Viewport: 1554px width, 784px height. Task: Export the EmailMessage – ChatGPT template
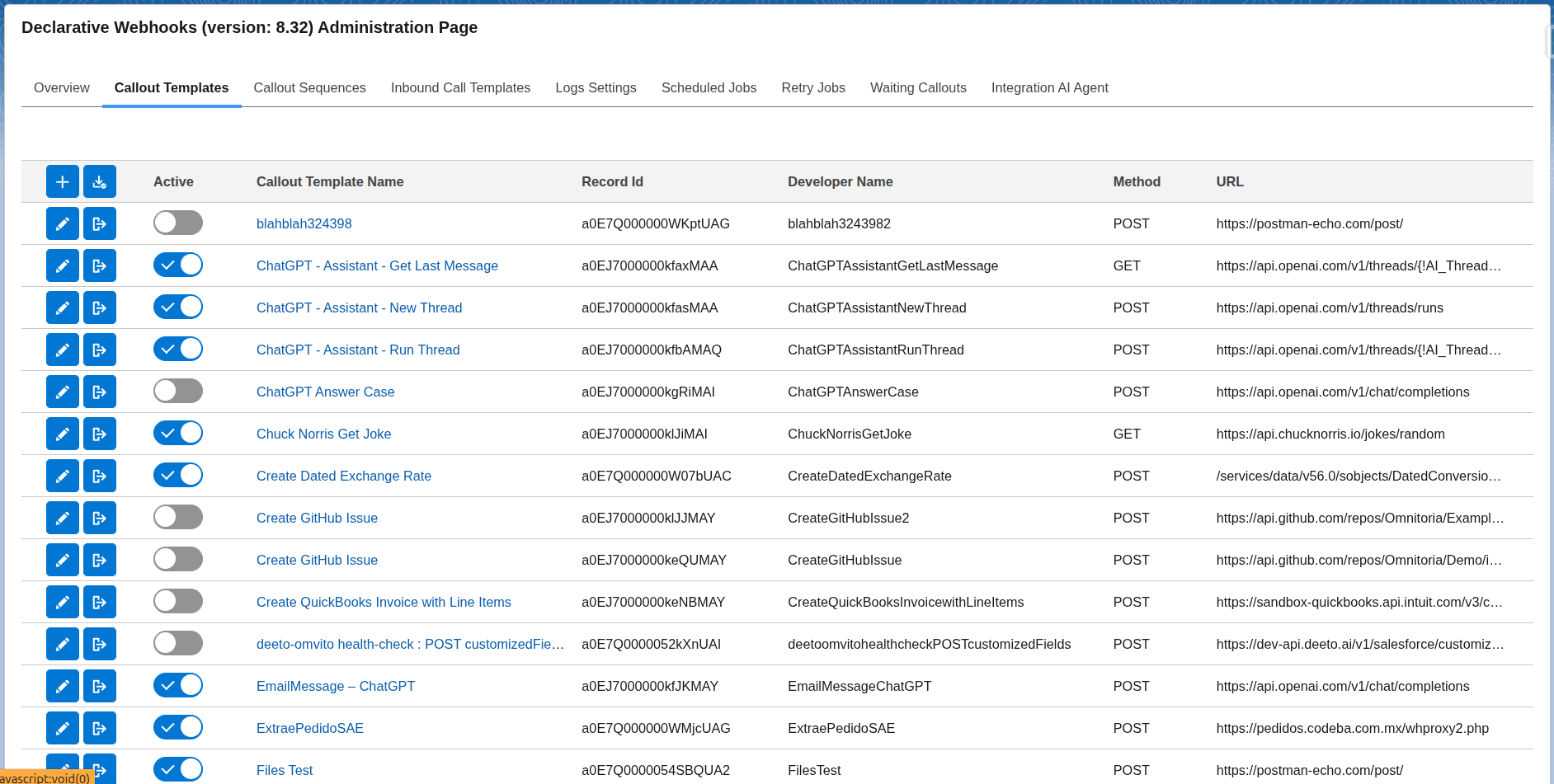[99, 686]
